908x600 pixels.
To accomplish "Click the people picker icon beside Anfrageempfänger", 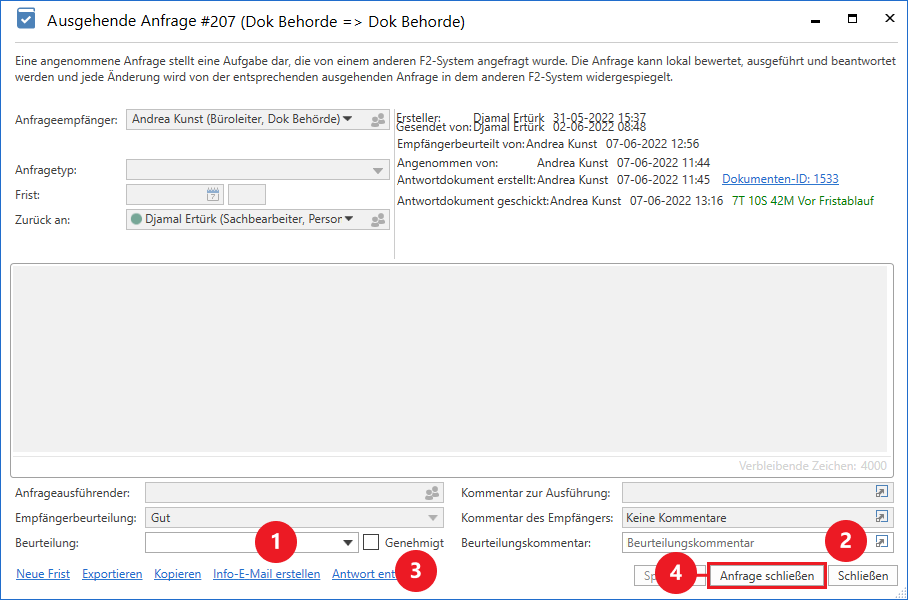I will coord(377,120).
